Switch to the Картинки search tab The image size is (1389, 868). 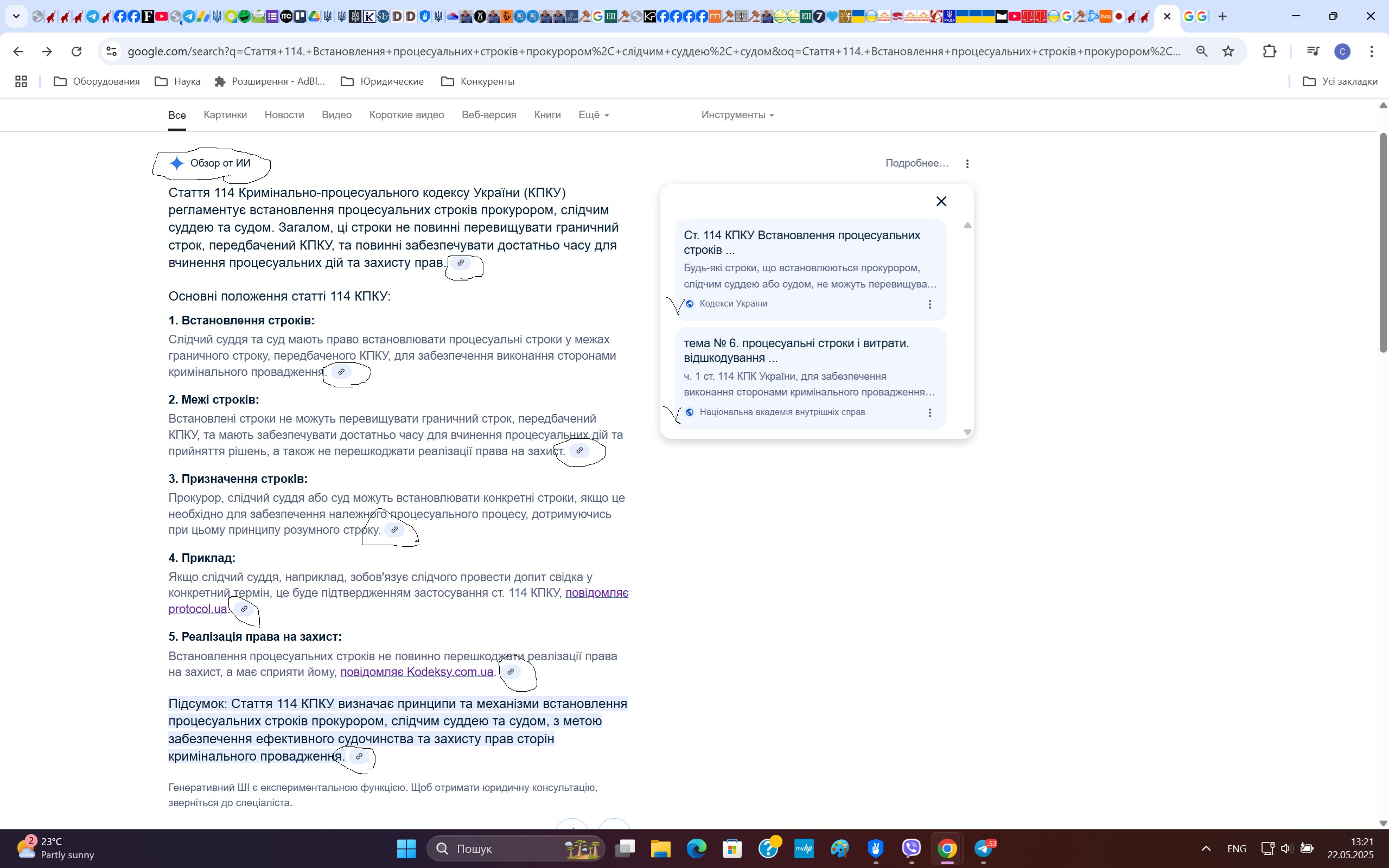(225, 115)
